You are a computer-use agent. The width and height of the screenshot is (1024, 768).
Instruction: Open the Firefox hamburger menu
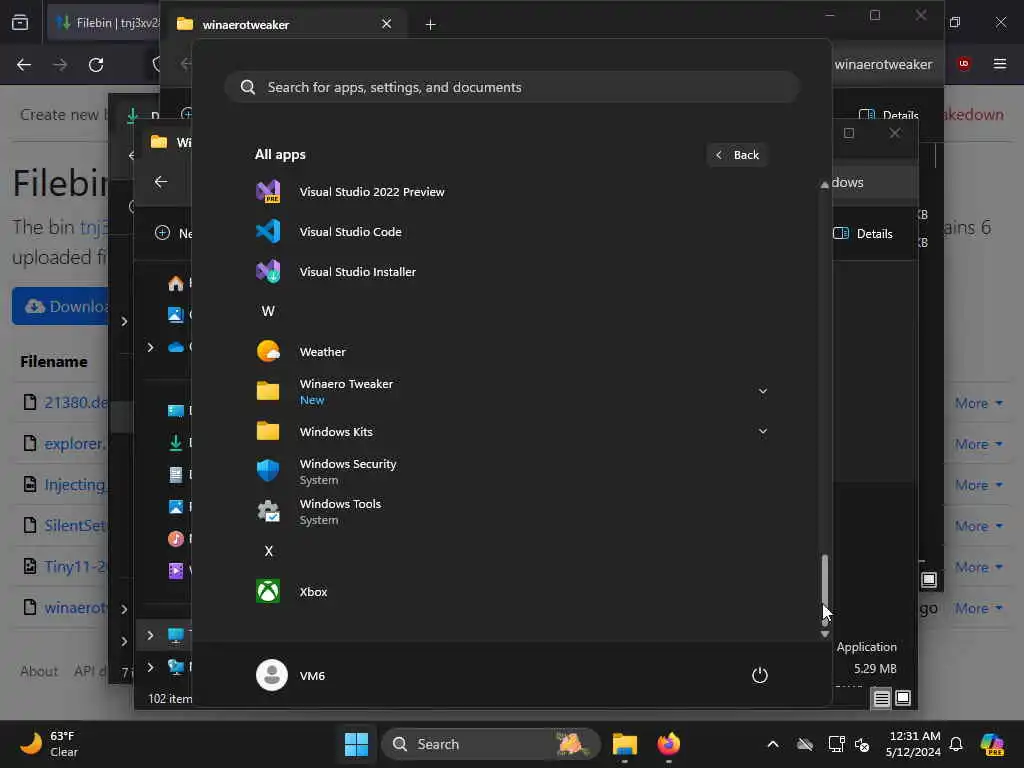(x=1000, y=64)
